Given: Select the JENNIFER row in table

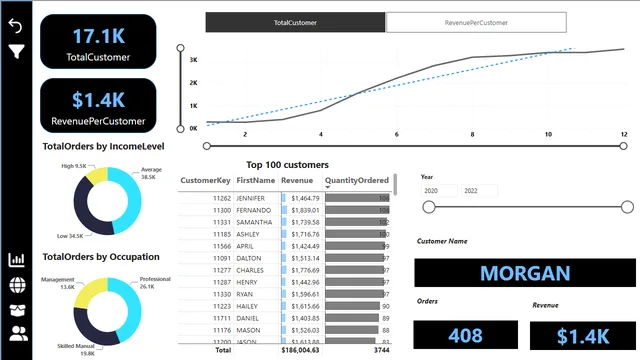Looking at the screenshot, I should [x=284, y=198].
